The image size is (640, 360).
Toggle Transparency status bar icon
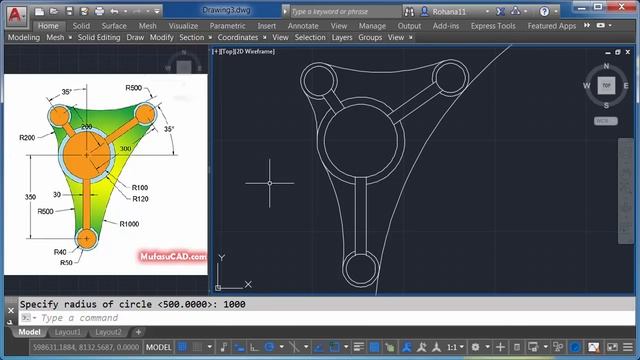pyautogui.click(x=374, y=347)
